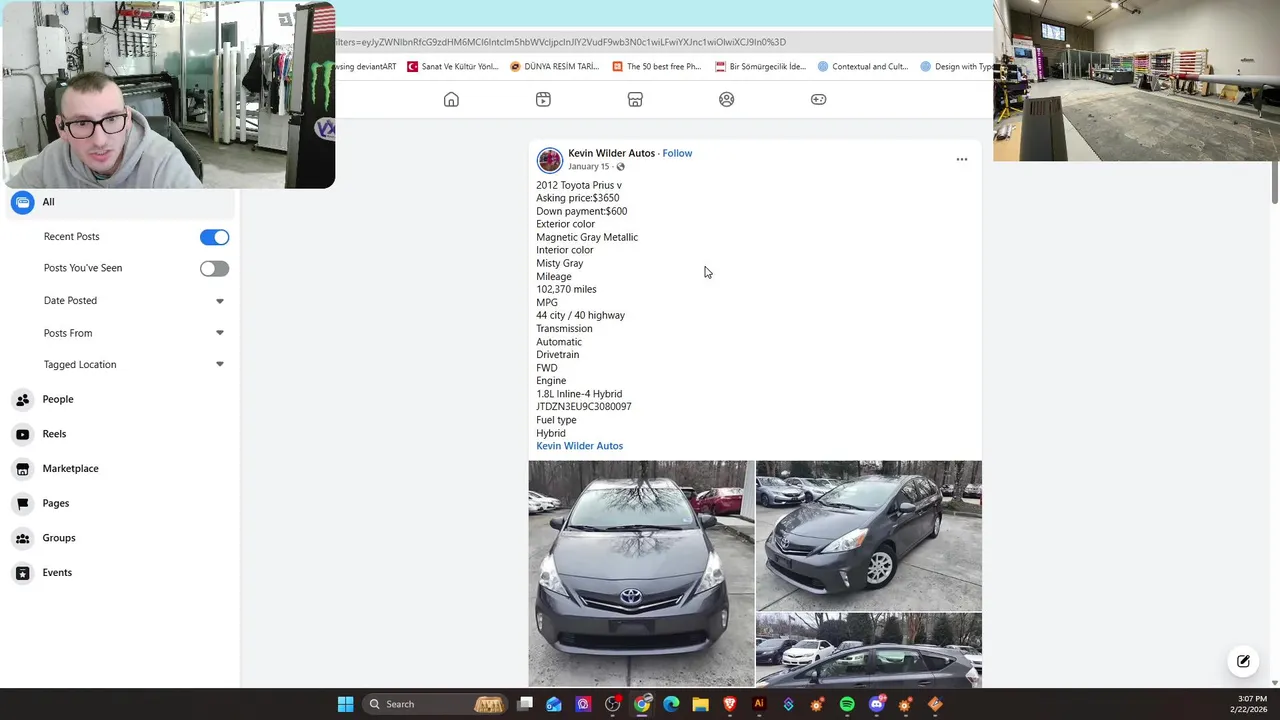Select the Pages search filter
Viewport: 1280px width, 720px height.
click(x=120, y=503)
